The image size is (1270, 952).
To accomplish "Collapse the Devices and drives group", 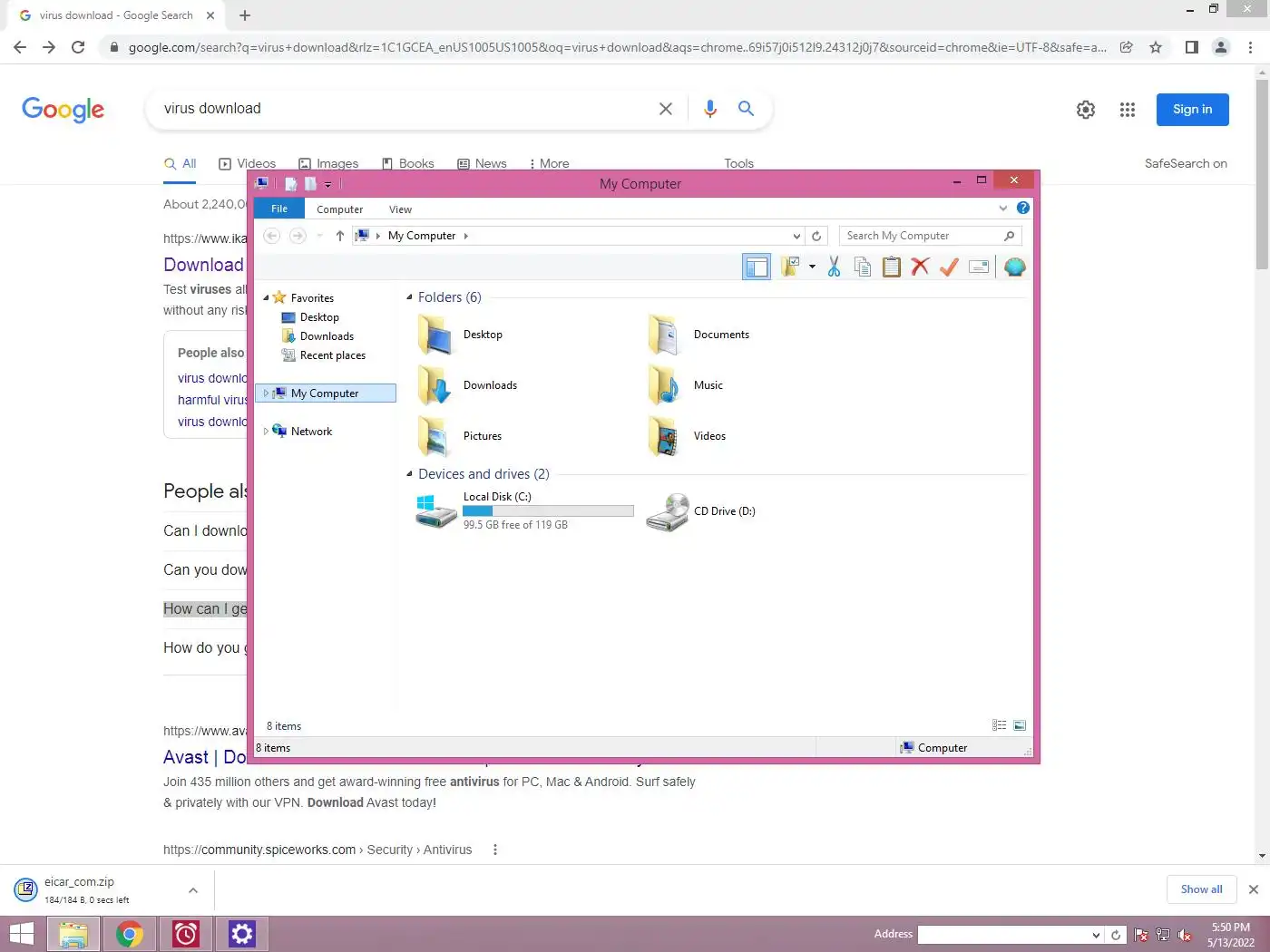I will coord(409,474).
